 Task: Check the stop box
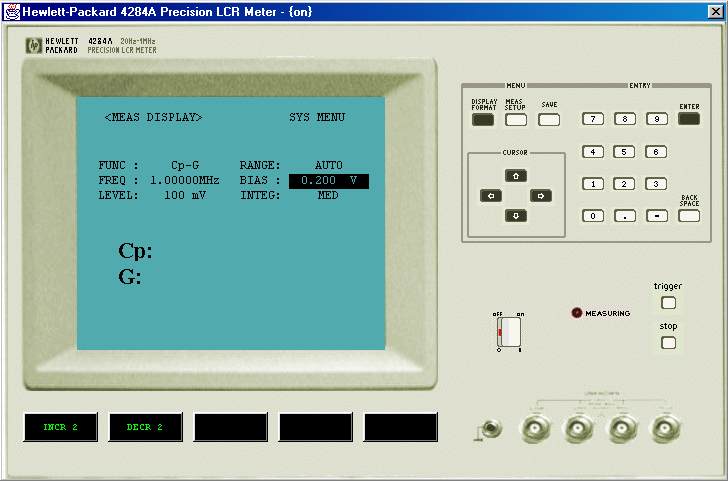coord(668,343)
